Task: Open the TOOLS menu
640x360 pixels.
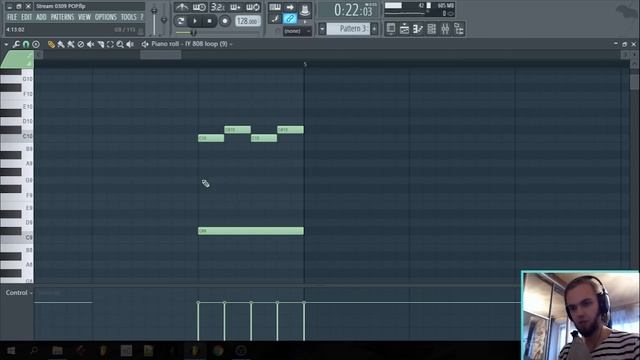Action: pyautogui.click(x=129, y=17)
